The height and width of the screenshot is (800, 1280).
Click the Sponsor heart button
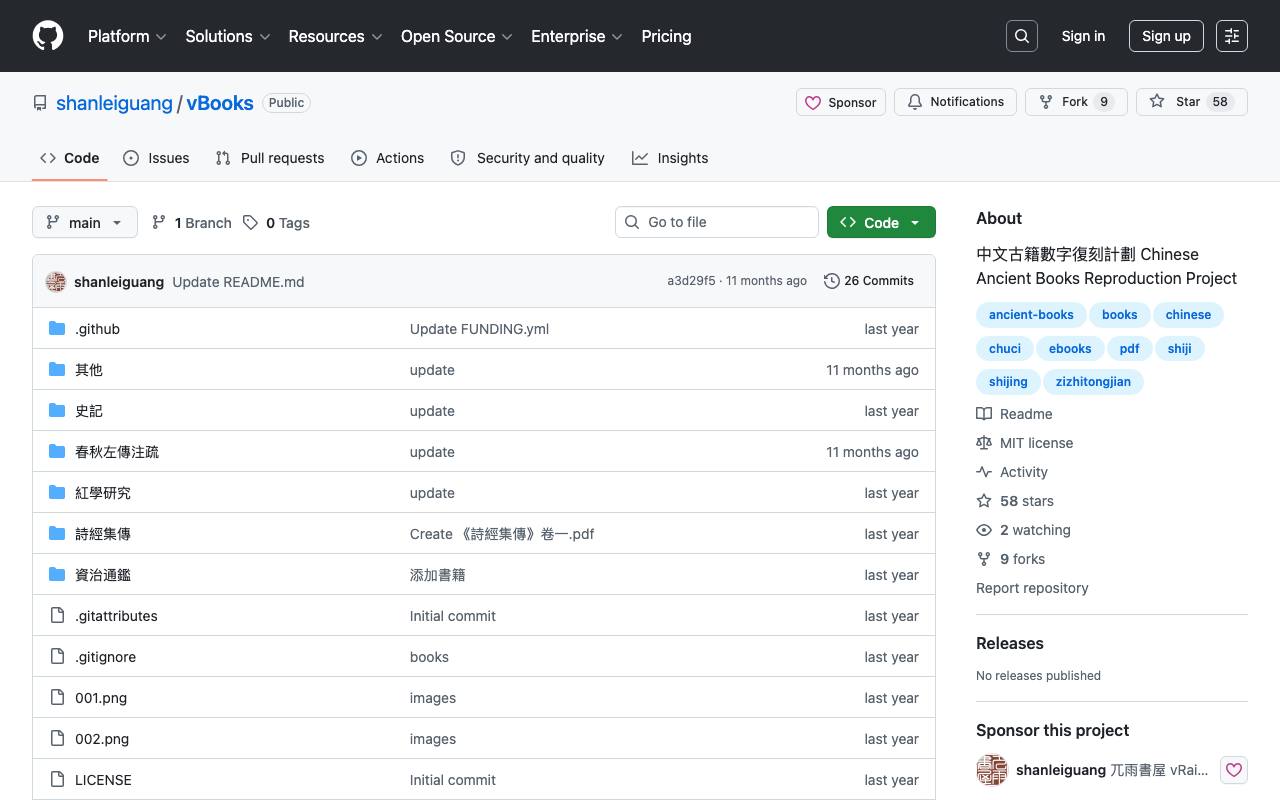841,102
